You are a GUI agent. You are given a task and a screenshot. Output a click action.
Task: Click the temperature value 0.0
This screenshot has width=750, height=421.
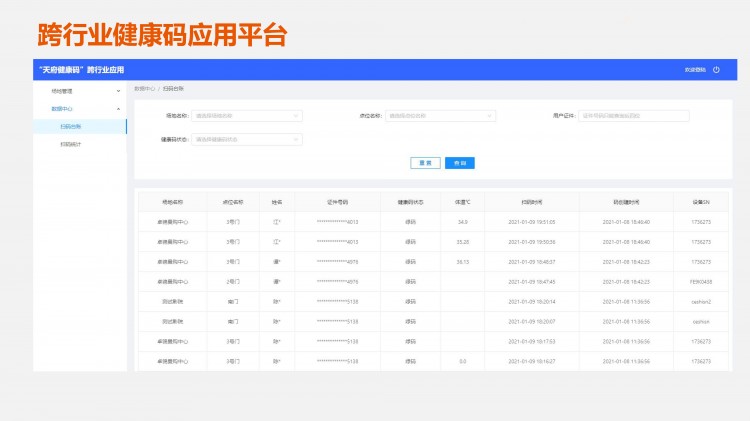(463, 362)
